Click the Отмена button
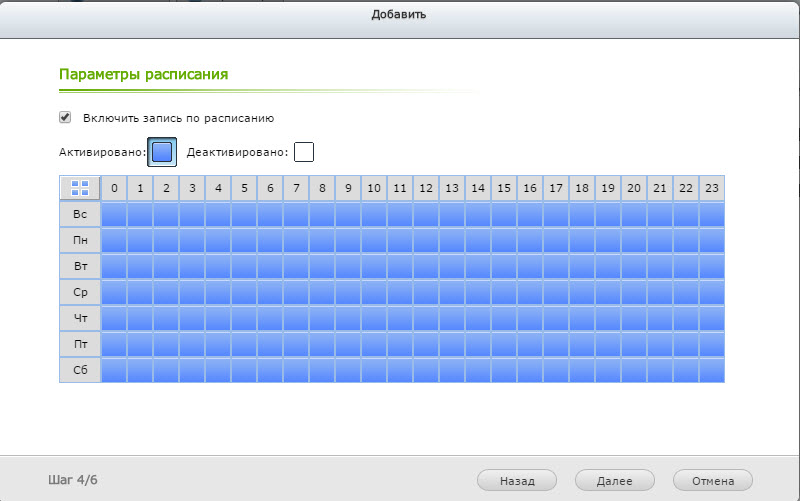 point(713,481)
